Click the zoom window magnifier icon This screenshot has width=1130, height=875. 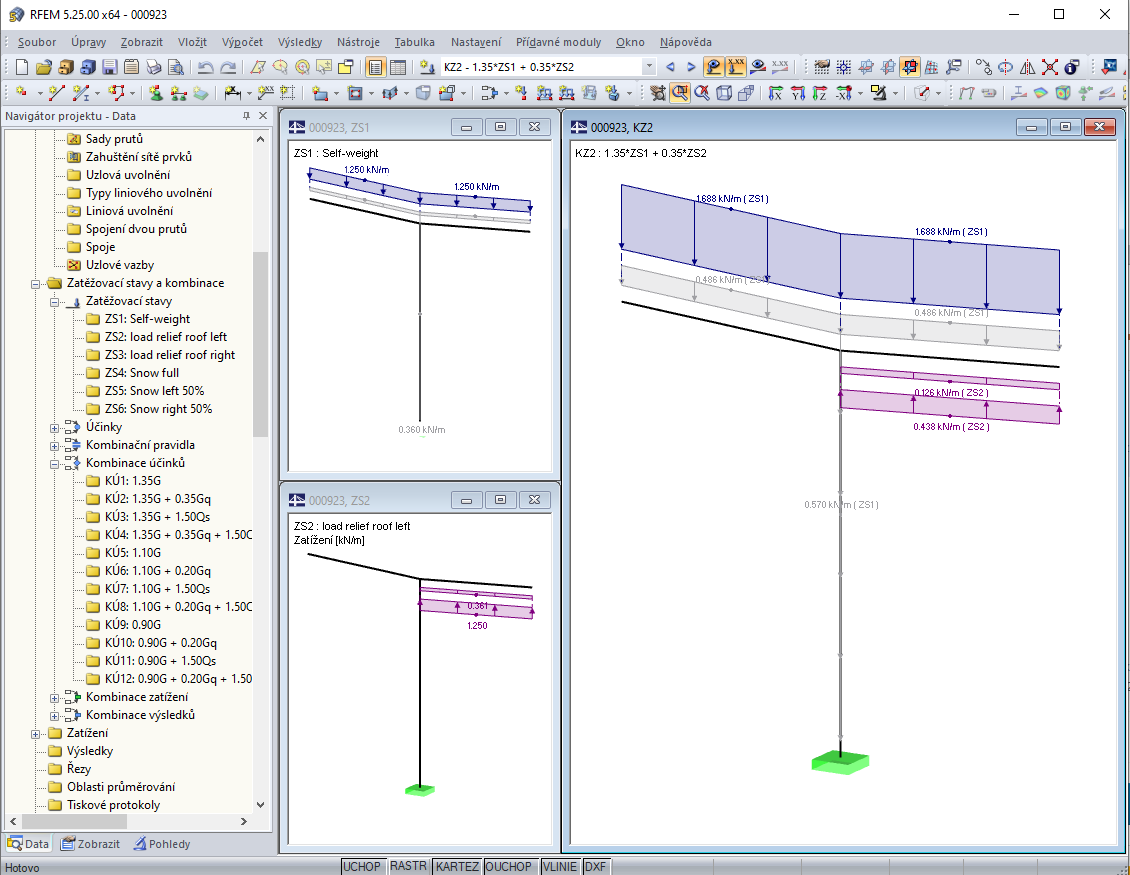click(x=680, y=92)
